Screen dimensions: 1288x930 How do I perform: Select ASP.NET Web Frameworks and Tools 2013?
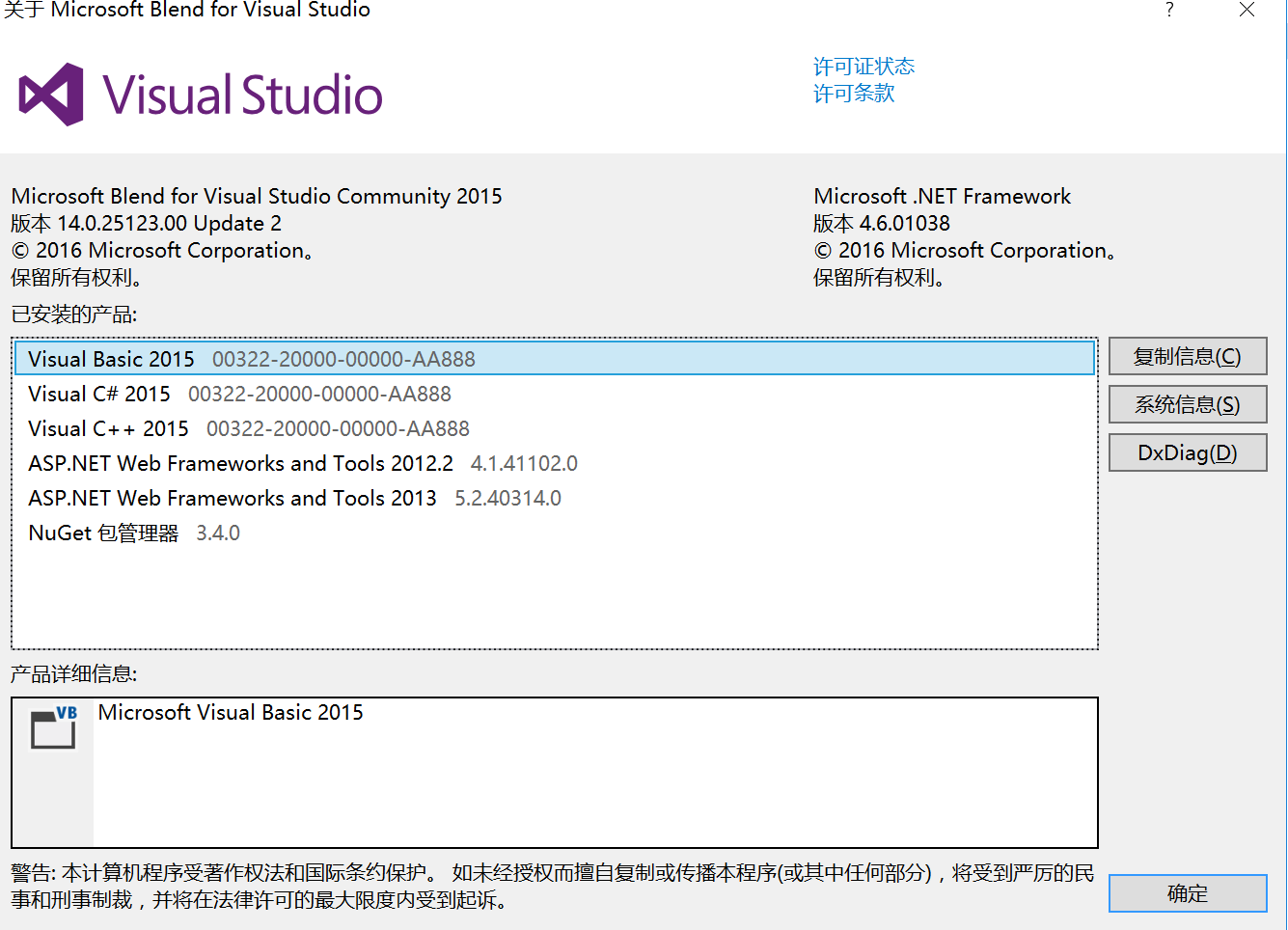pyautogui.click(x=555, y=498)
